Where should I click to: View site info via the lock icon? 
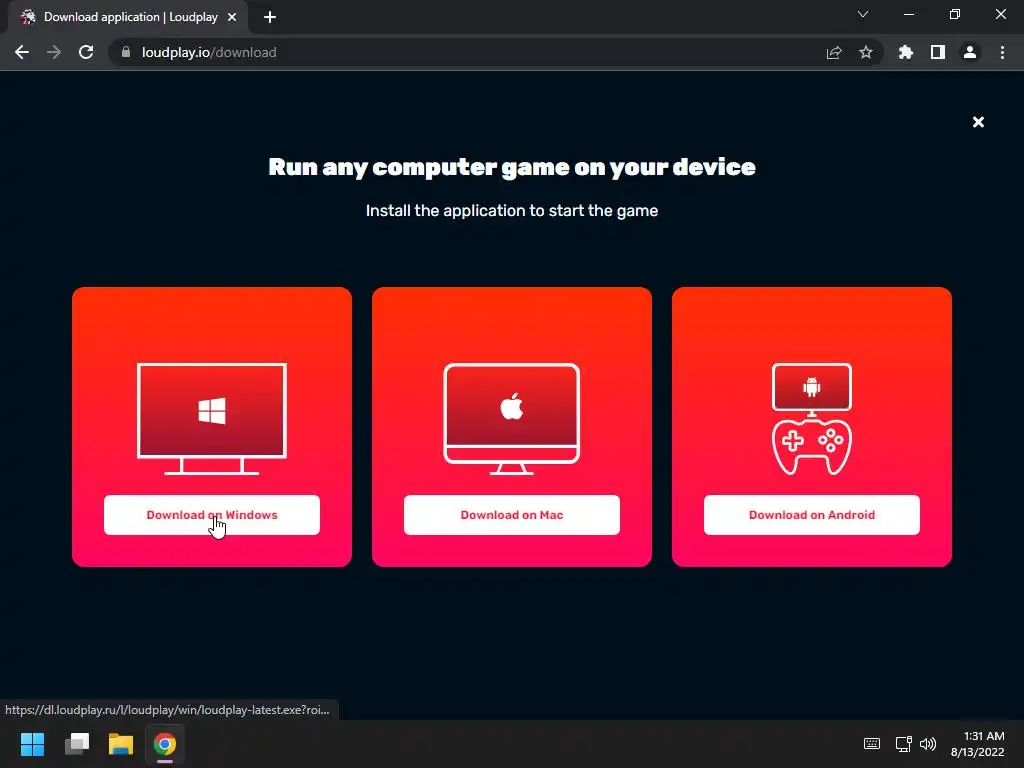[125, 52]
